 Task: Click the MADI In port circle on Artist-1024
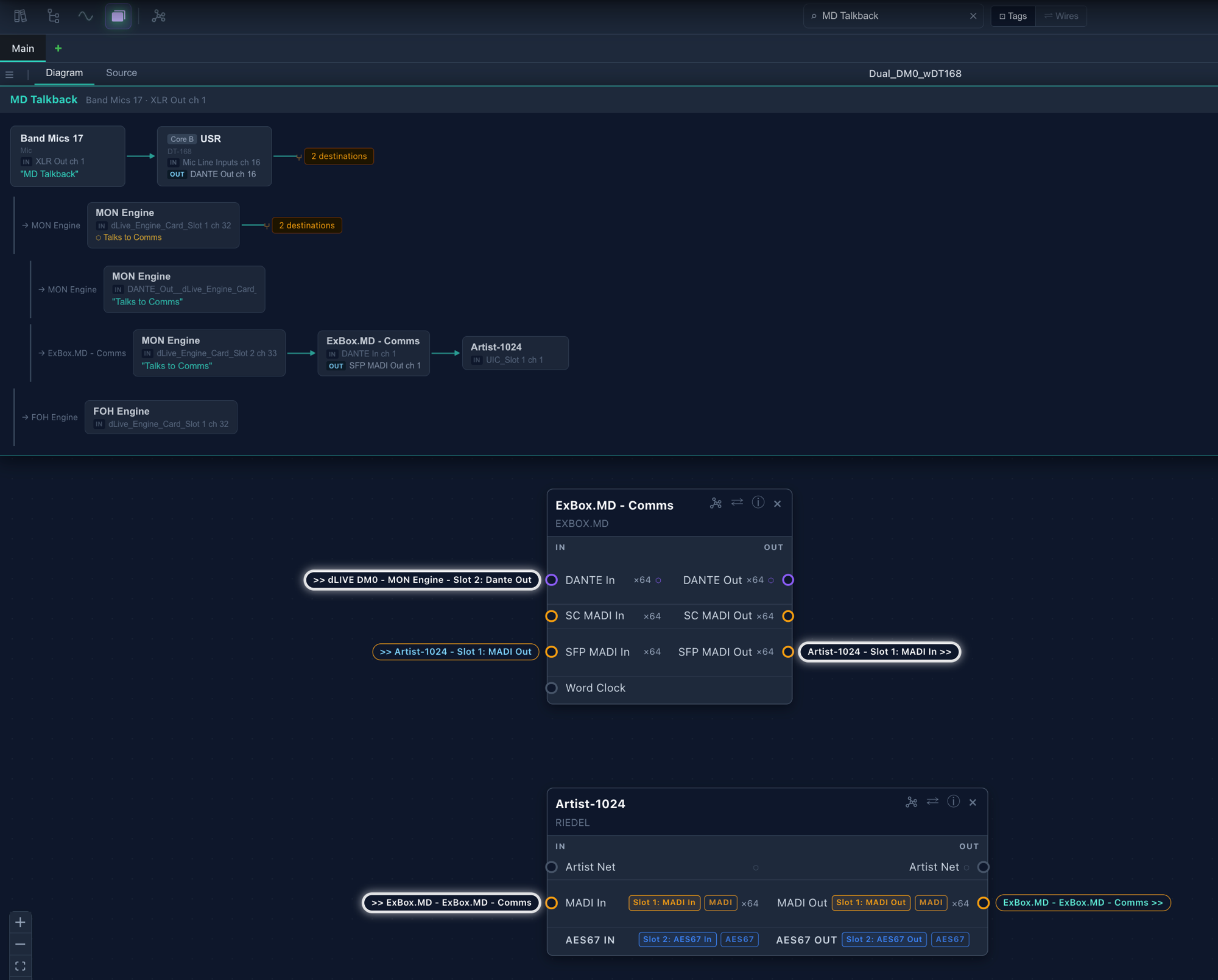(552, 903)
